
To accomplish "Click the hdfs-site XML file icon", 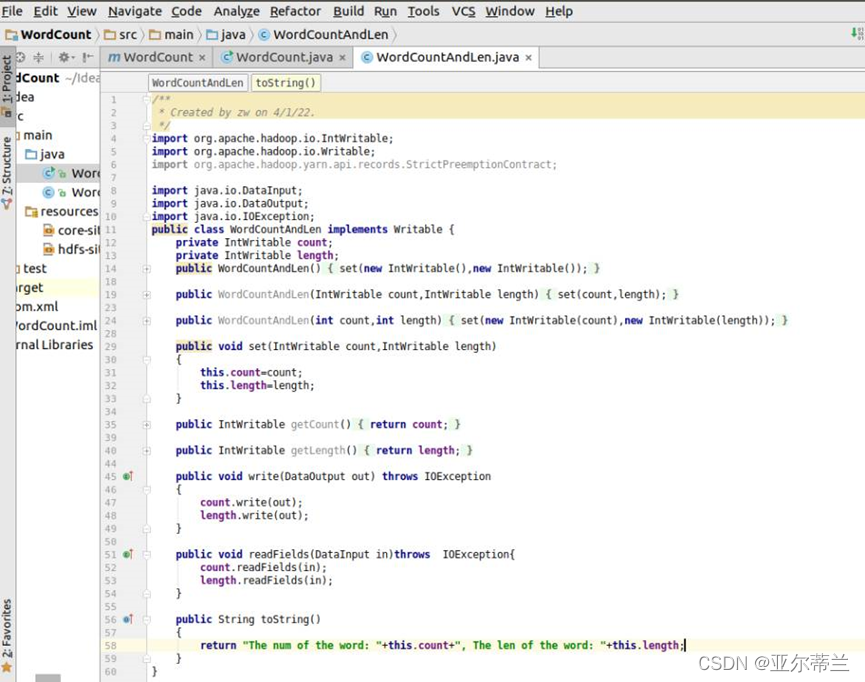I will (49, 249).
